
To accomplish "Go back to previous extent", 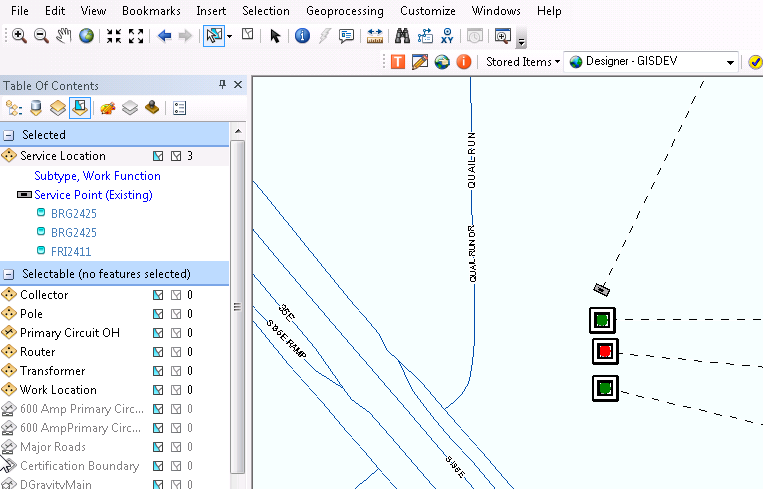I will click(164, 36).
